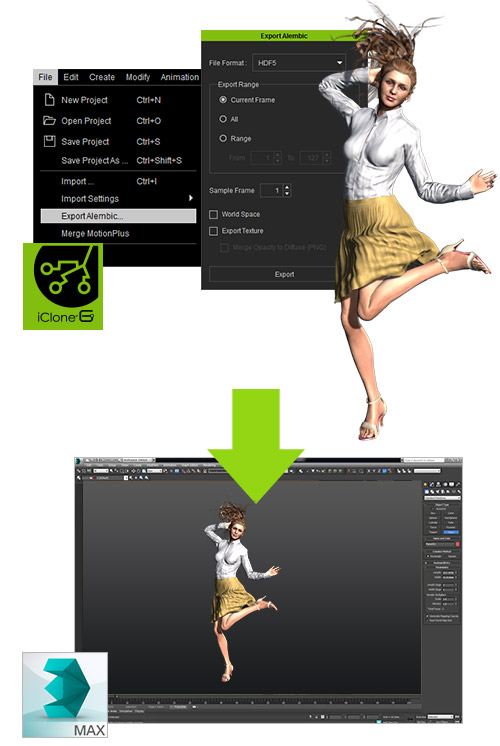The width and height of the screenshot is (500, 746).
Task: Select the Shapes category icon in 3ds Max
Action: (x=432, y=491)
